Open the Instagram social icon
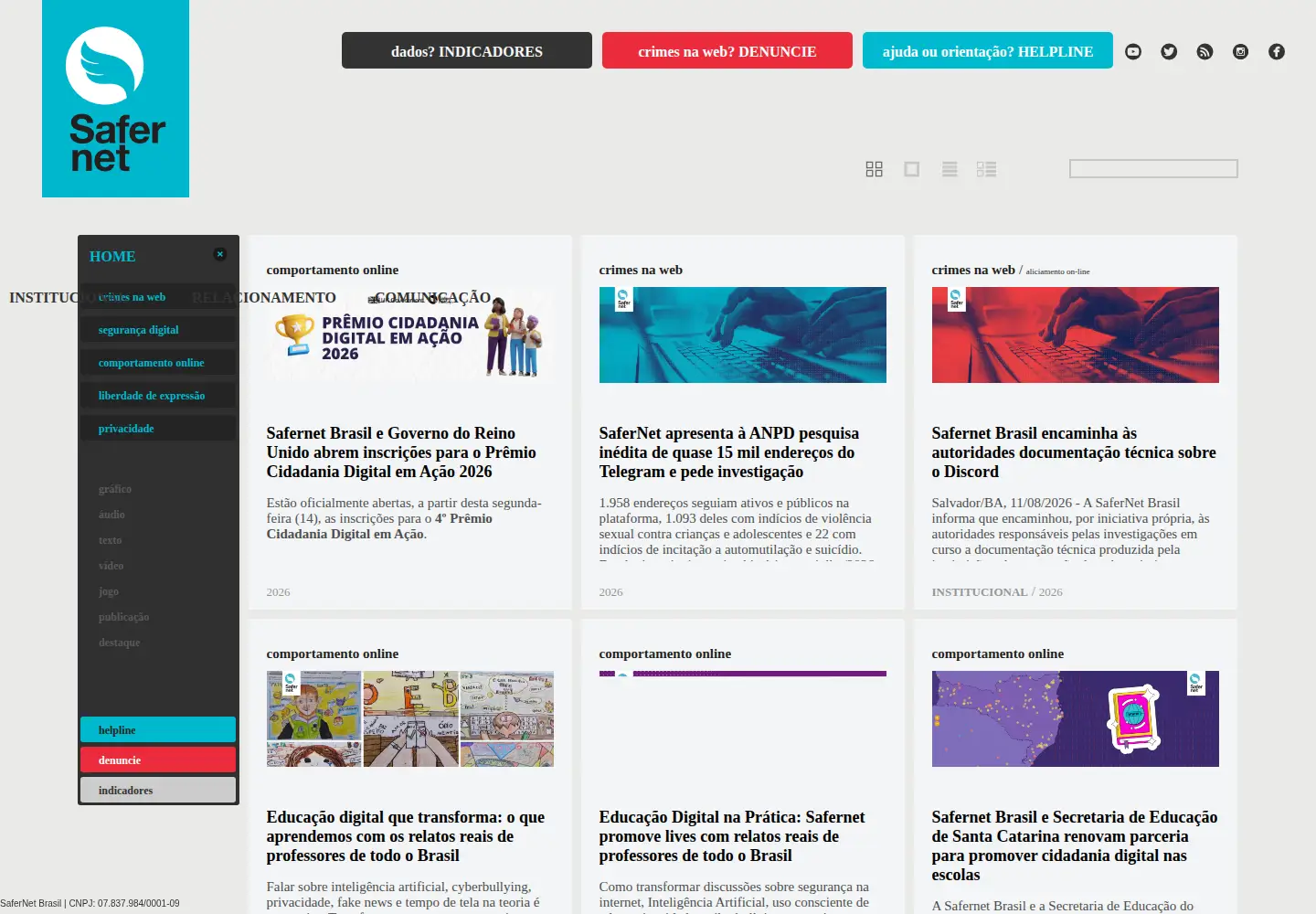Screen dimensions: 1316x914 pos(1240,52)
